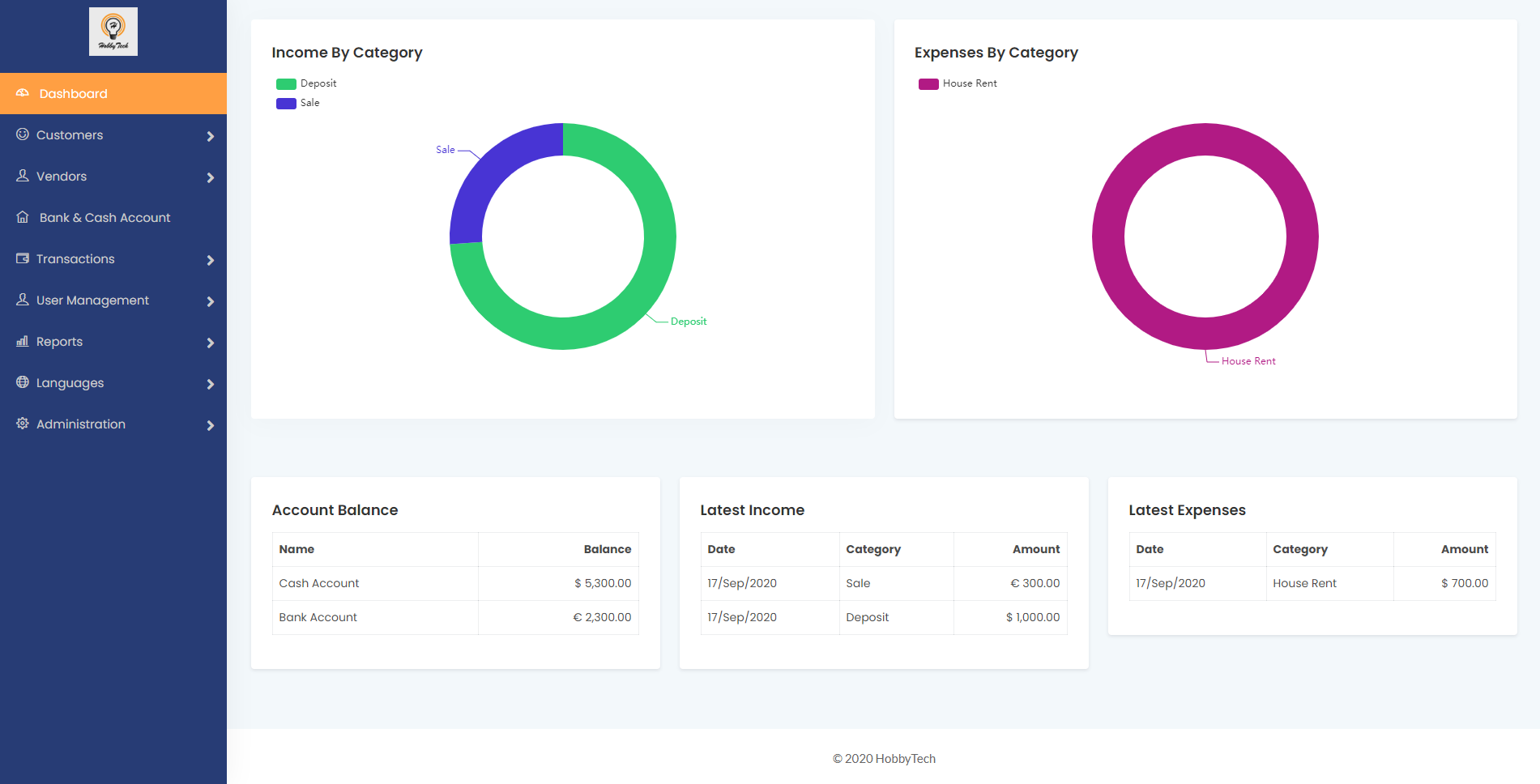
Task: Click the Dashboard gauge icon
Action: coord(23,93)
